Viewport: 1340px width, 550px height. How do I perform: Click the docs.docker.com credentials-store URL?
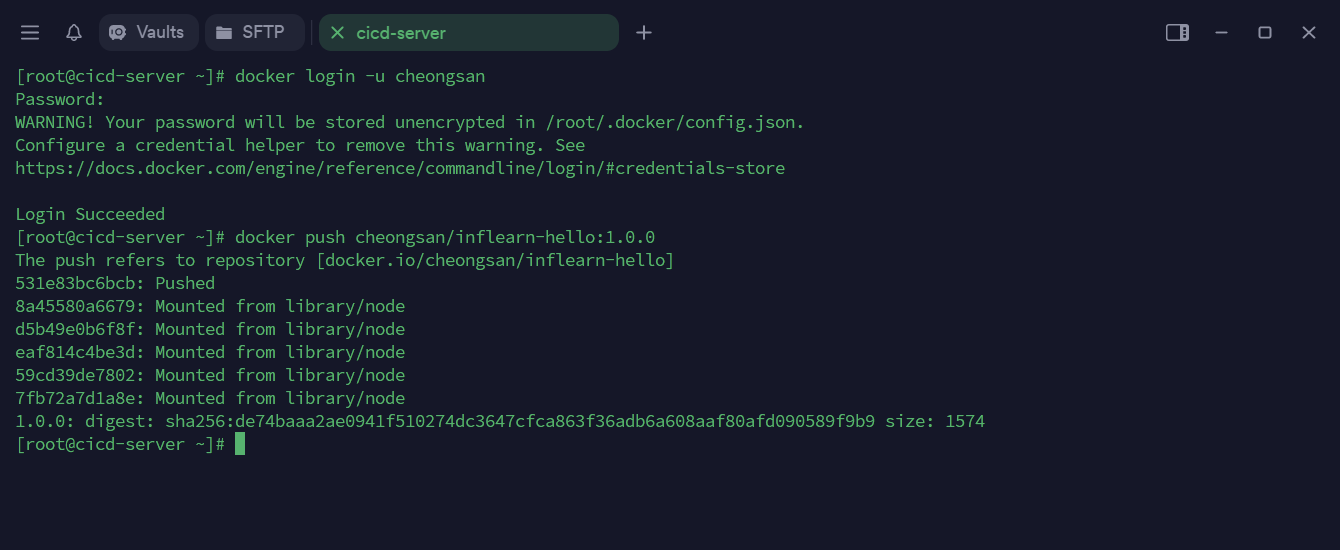(400, 168)
